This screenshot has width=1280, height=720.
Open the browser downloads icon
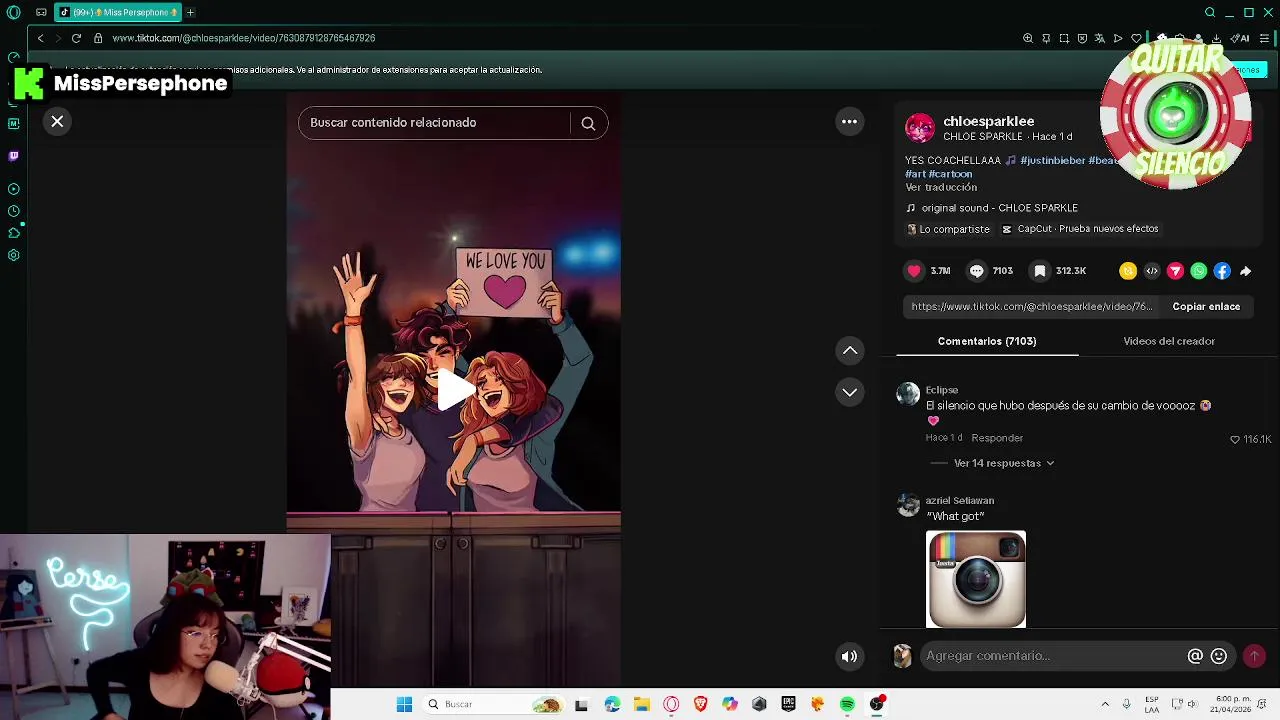1216,38
